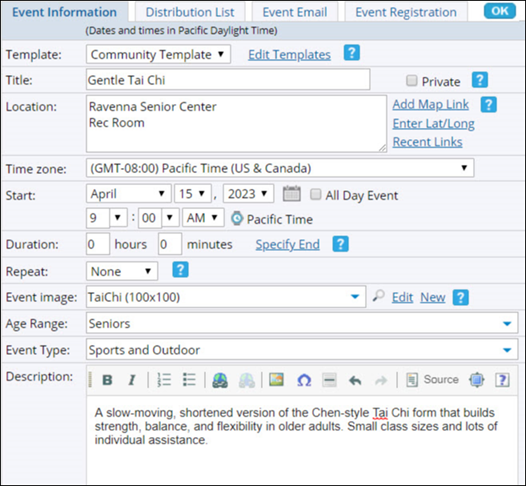
Task: Expand the Event Type dropdown
Action: pyautogui.click(x=302, y=350)
